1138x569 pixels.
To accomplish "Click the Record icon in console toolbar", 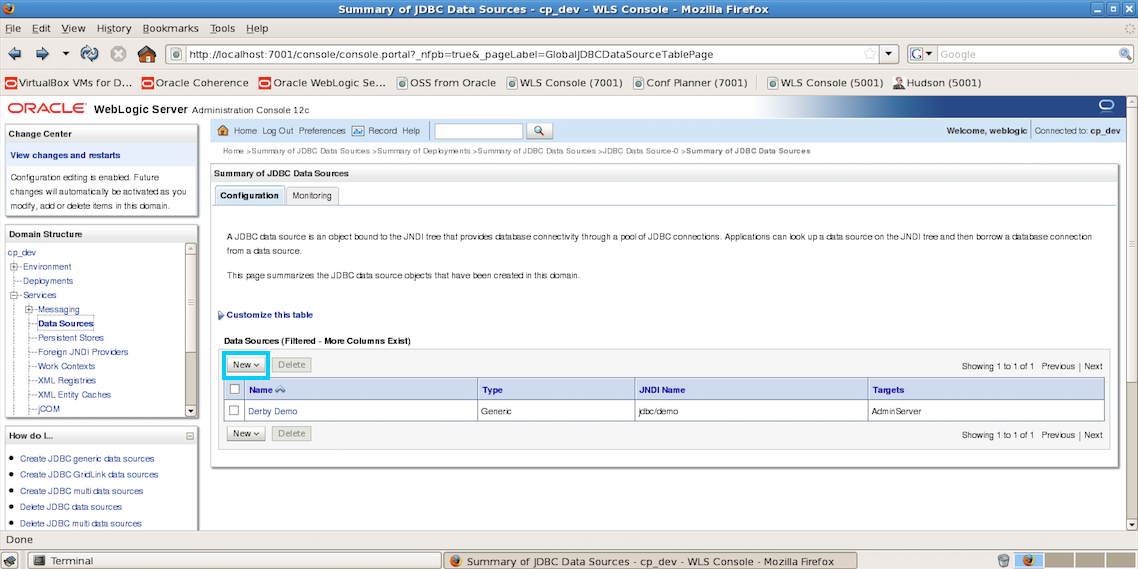I will [x=358, y=131].
